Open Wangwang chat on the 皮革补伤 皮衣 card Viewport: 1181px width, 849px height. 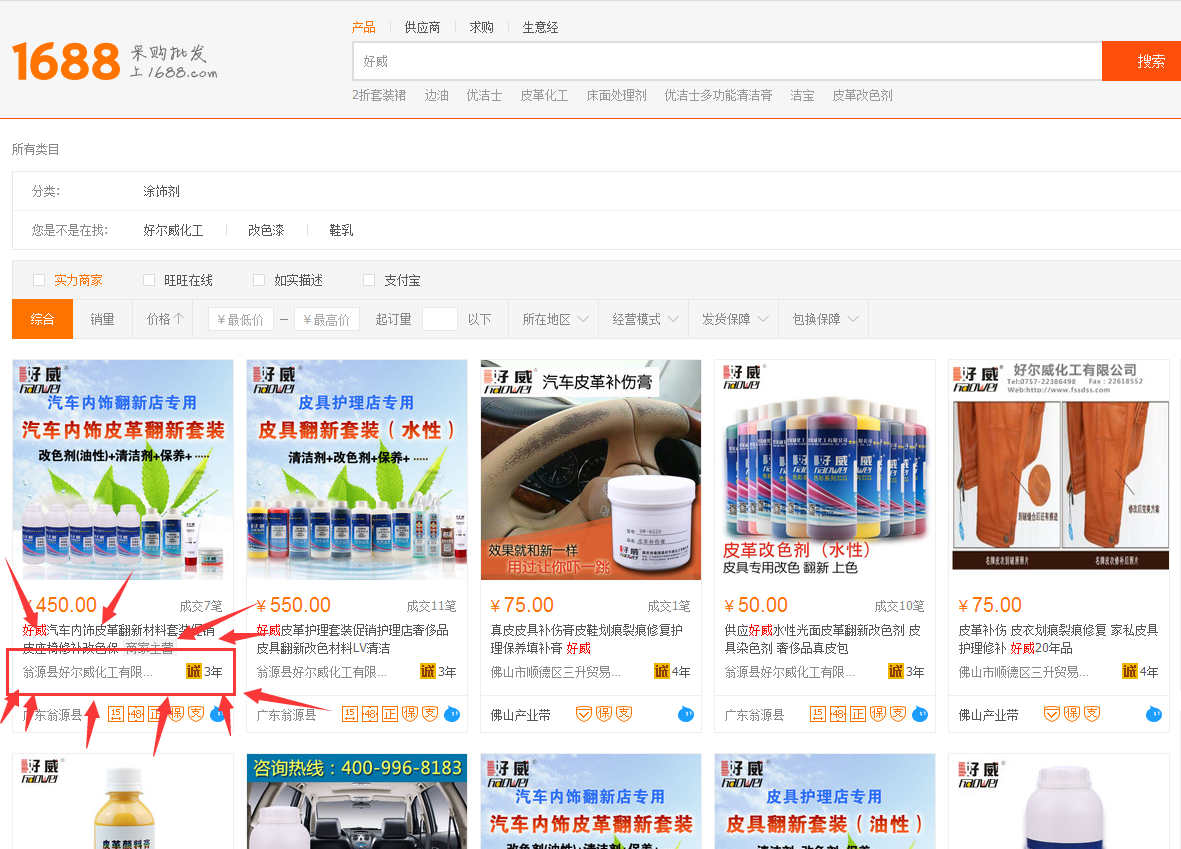pyautogui.click(x=1155, y=714)
